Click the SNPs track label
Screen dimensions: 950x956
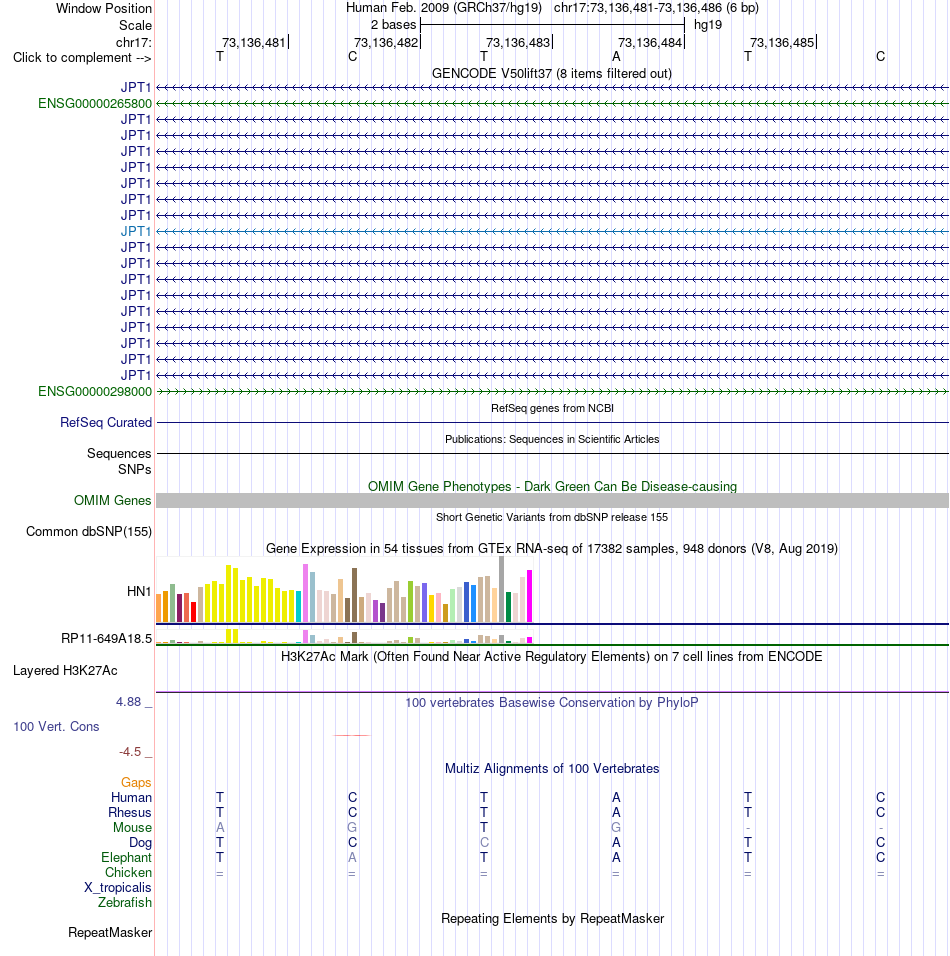(x=134, y=469)
